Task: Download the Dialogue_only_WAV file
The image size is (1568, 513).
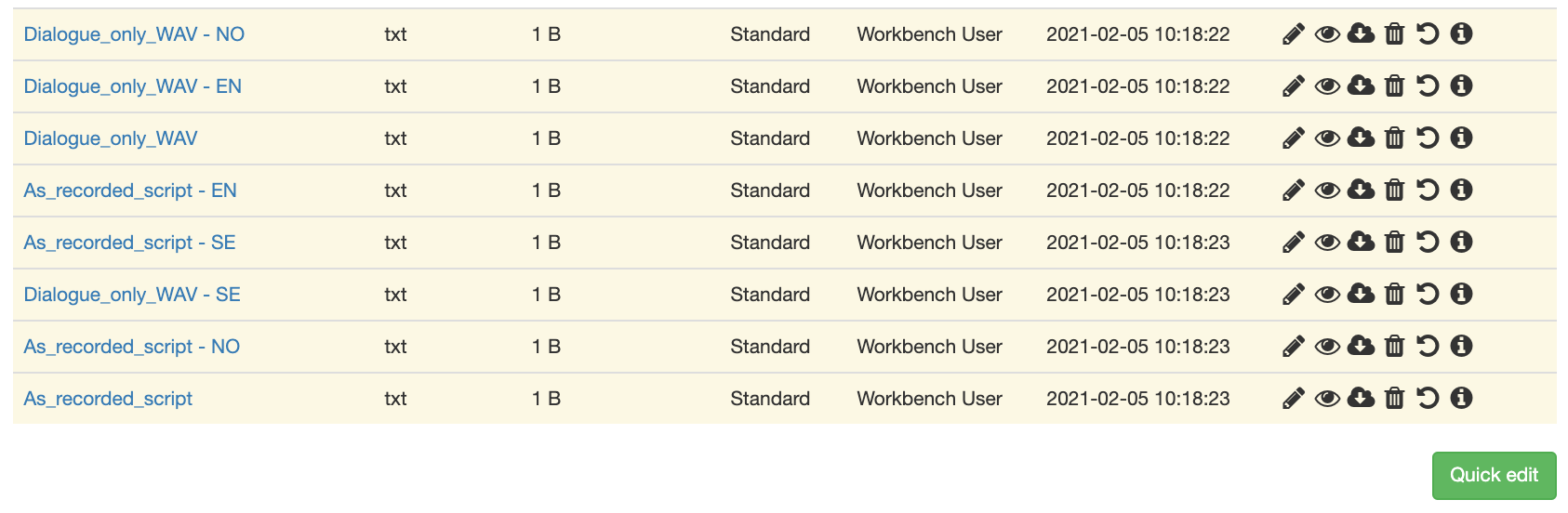Action: [x=1361, y=138]
